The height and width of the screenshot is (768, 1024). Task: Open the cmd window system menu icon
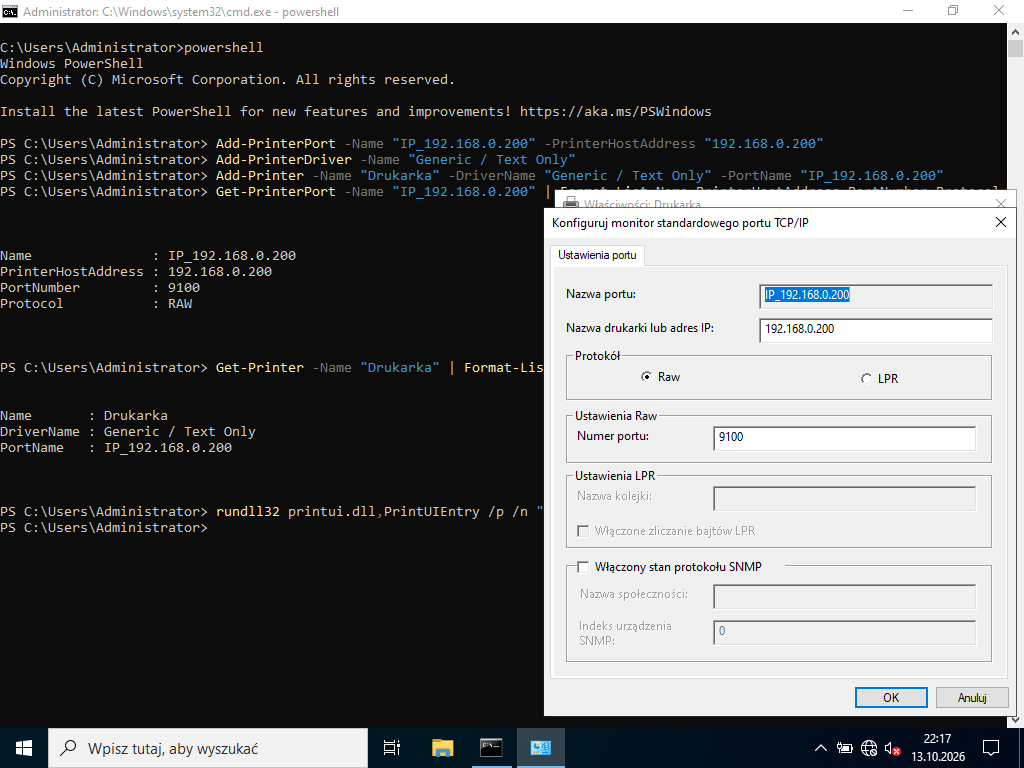[x=10, y=11]
